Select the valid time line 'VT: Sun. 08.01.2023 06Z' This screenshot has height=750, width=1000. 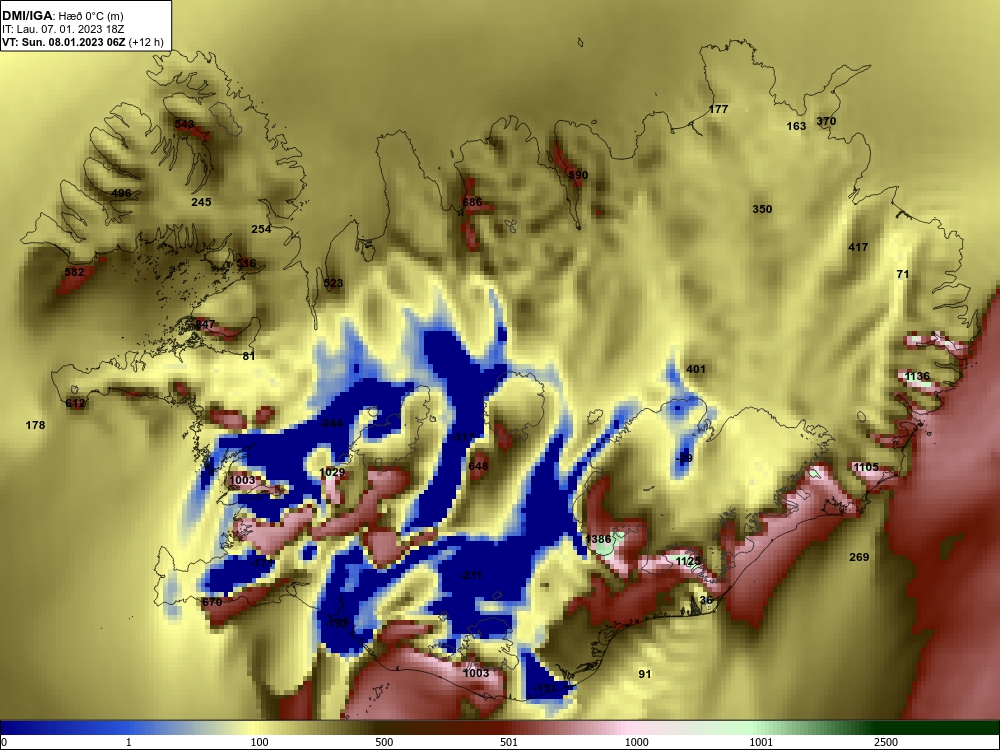pyautogui.click(x=66, y=43)
